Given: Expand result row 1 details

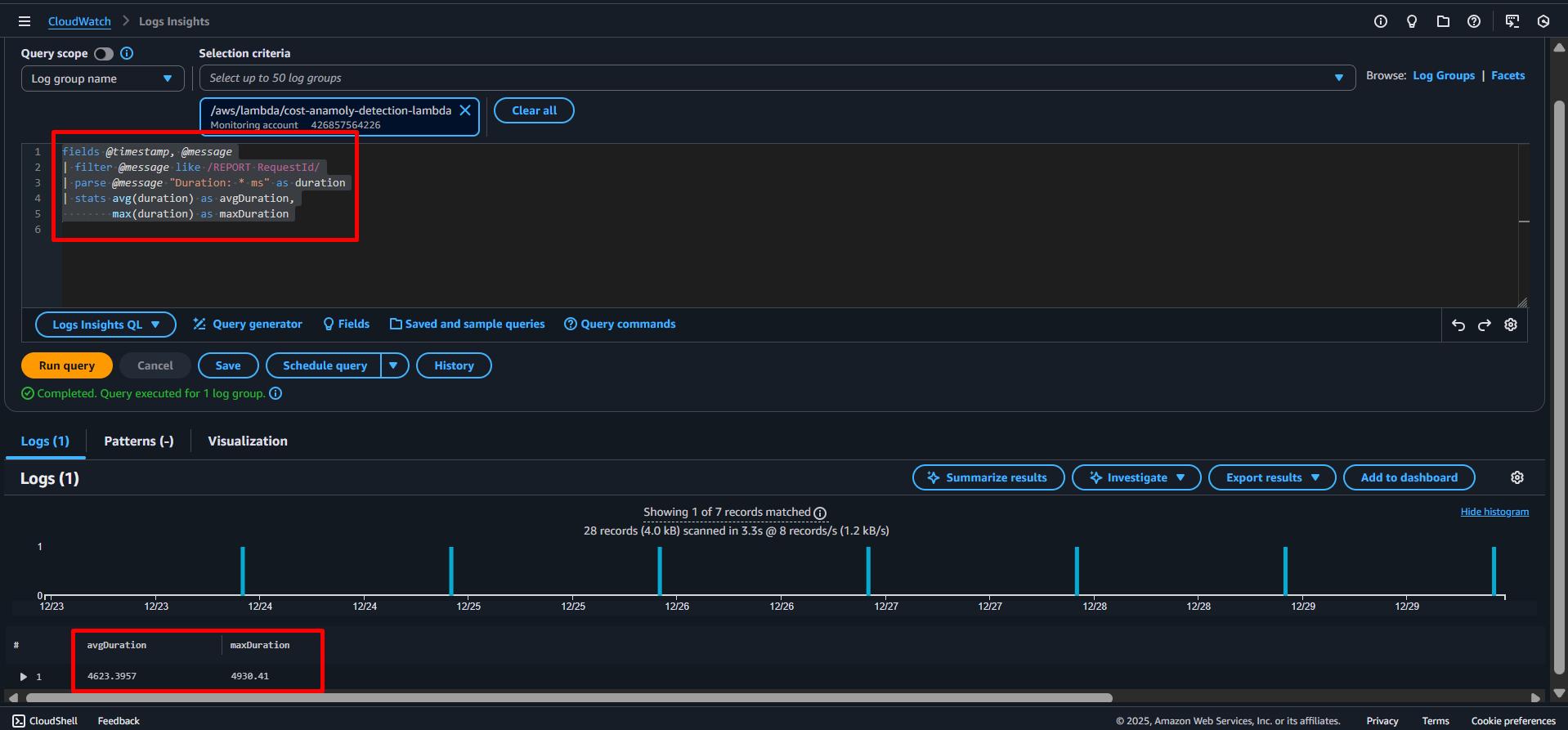Looking at the screenshot, I should tap(24, 676).
